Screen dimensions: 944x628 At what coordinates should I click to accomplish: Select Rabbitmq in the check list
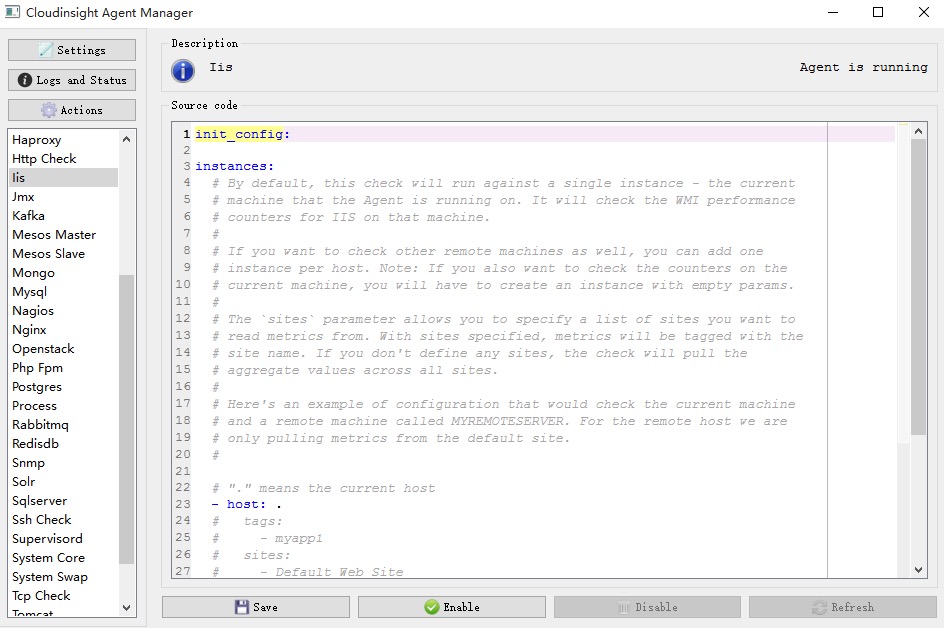point(64,424)
